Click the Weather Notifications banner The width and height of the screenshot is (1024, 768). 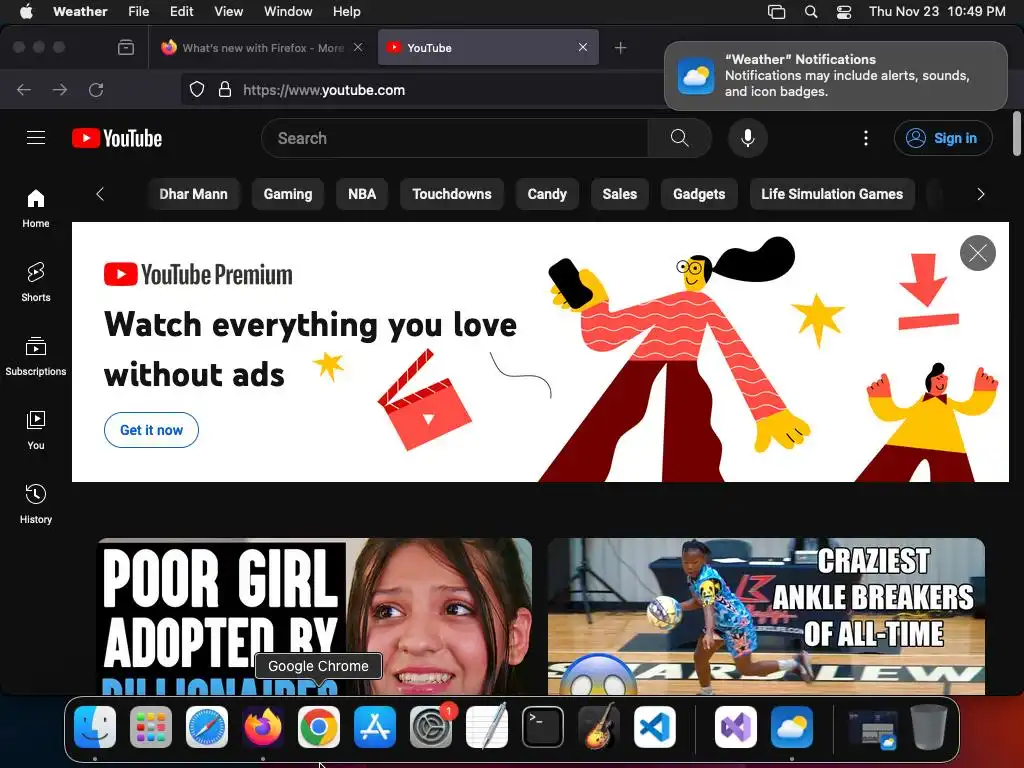(x=836, y=76)
